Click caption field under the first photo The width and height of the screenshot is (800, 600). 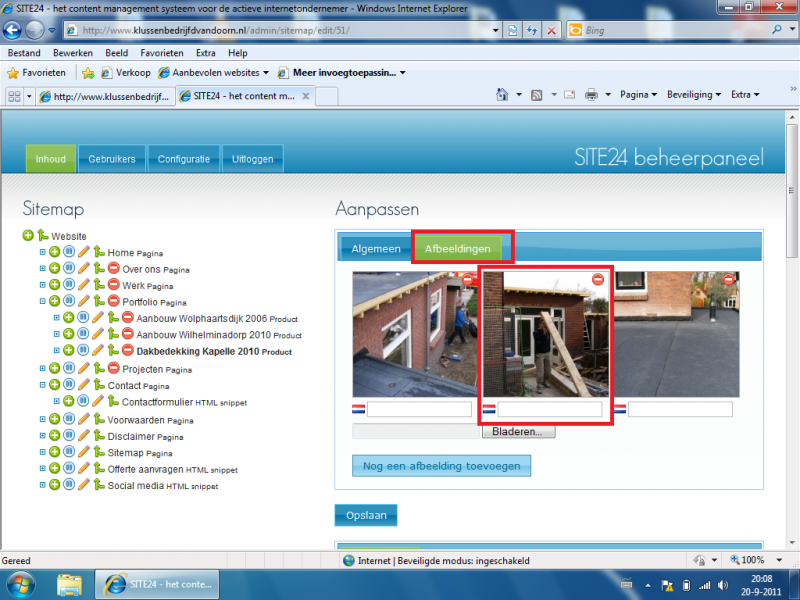[x=419, y=409]
